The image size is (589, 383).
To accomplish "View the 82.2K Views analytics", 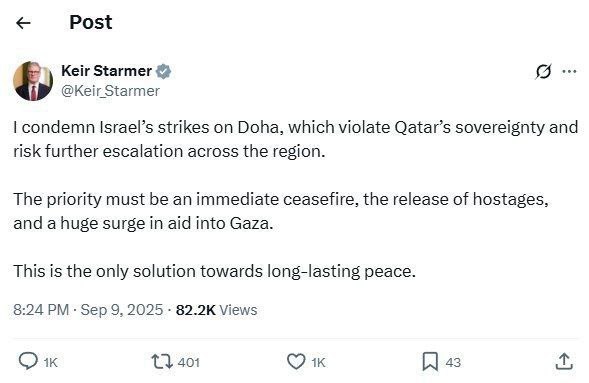I will click(x=216, y=310).
